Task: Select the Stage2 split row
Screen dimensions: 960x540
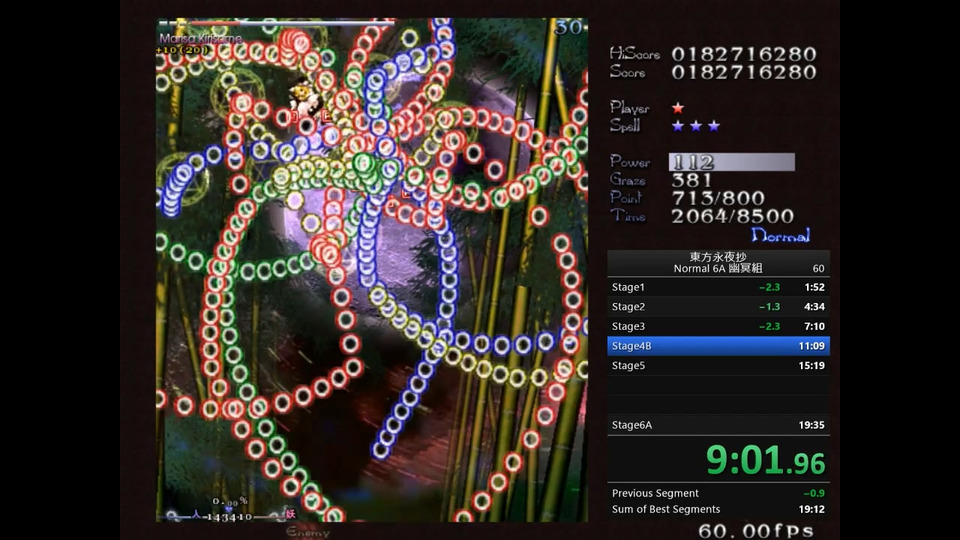Action: click(718, 307)
